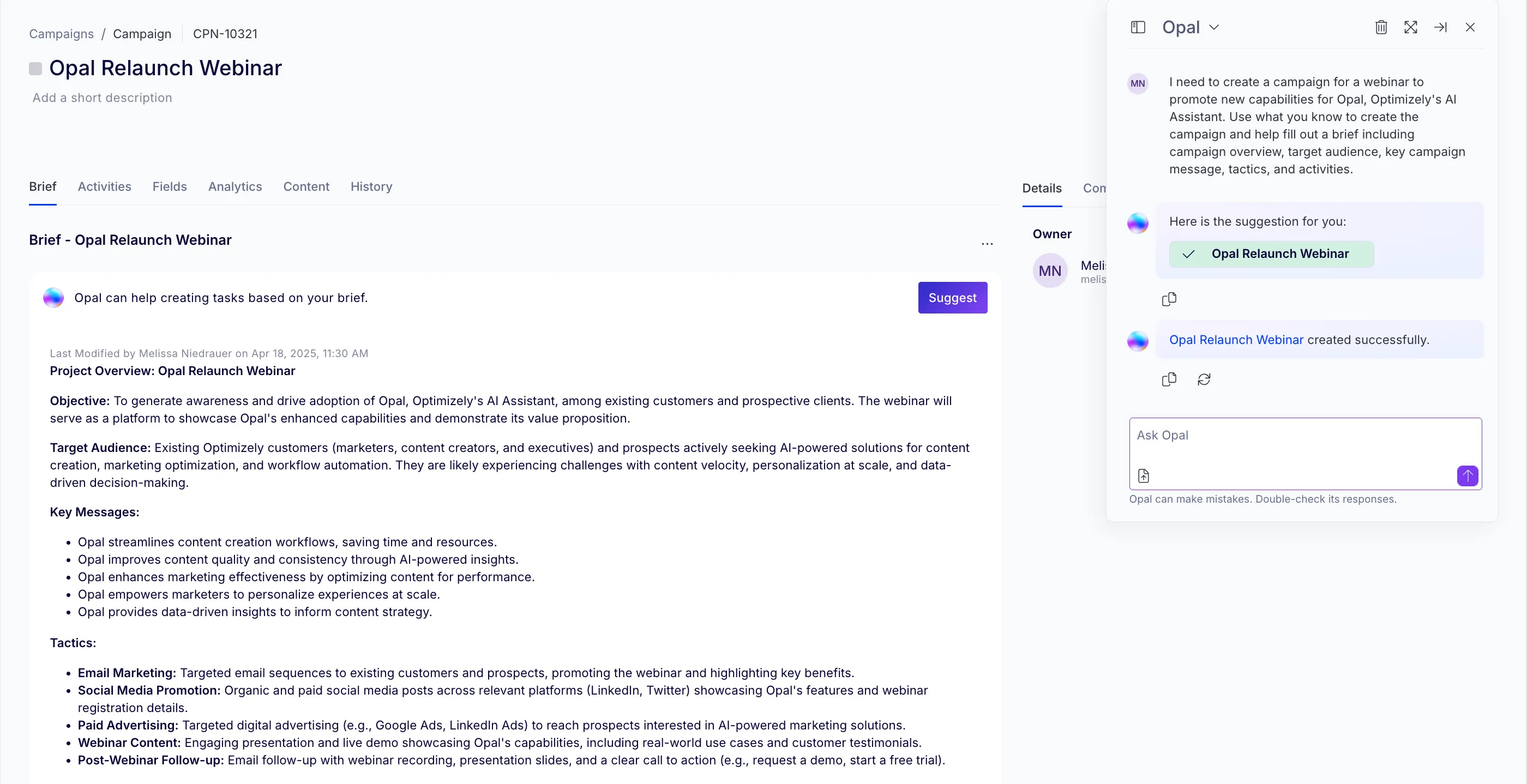Attach a file in Ask Opal
Viewport: 1527px width, 784px height.
click(1144, 476)
